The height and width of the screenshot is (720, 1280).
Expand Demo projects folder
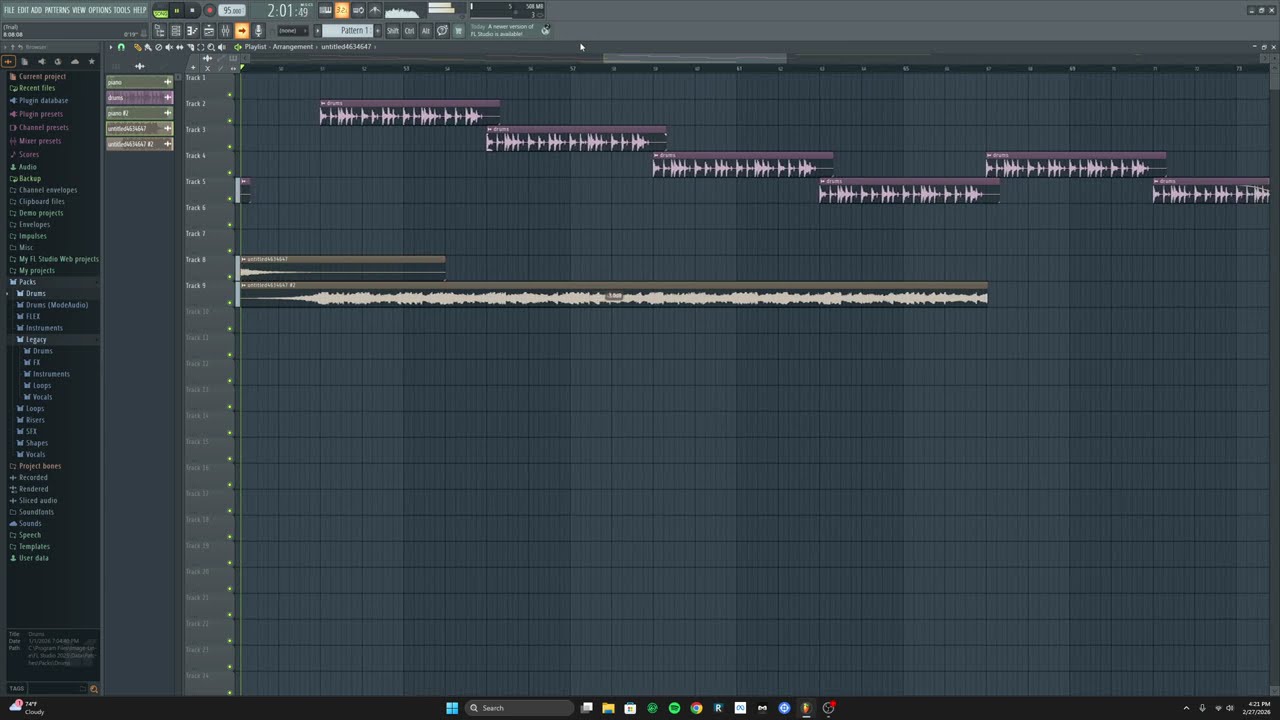pos(41,213)
